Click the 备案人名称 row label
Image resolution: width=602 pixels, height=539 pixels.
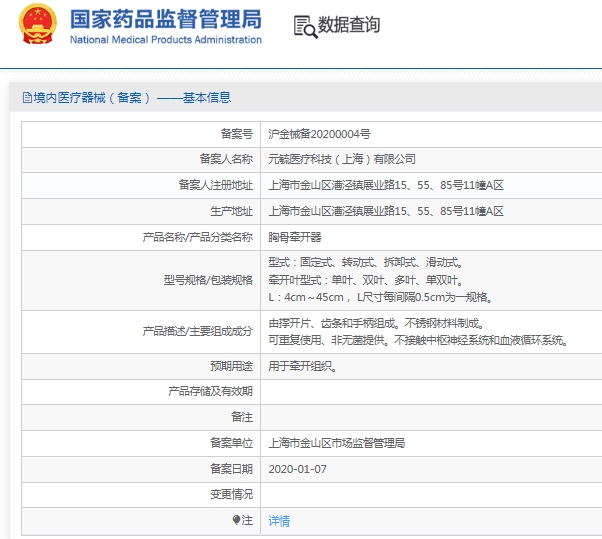click(226, 159)
